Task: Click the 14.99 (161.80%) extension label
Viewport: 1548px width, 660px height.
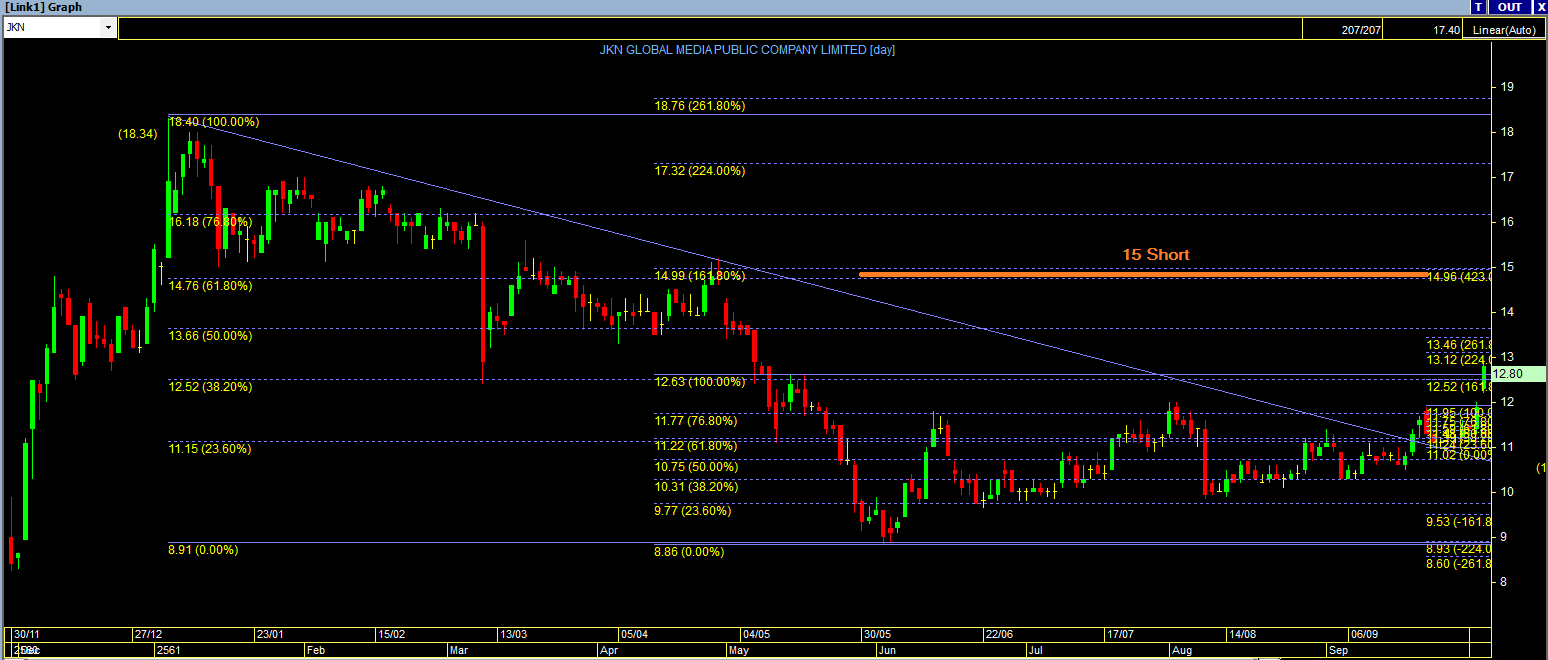Action: click(x=700, y=275)
